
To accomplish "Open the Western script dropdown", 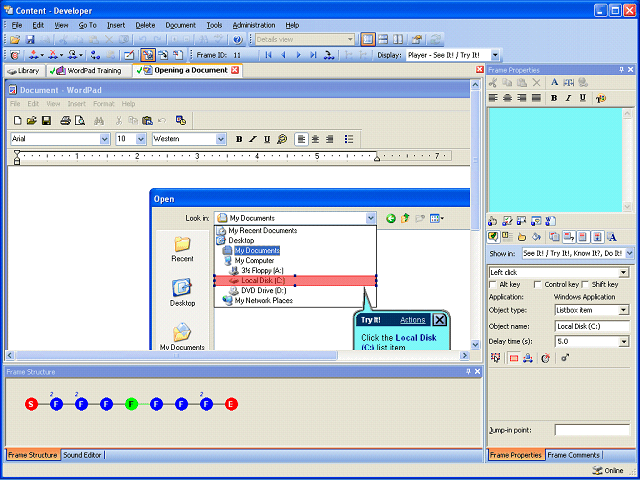I will tap(221, 139).
